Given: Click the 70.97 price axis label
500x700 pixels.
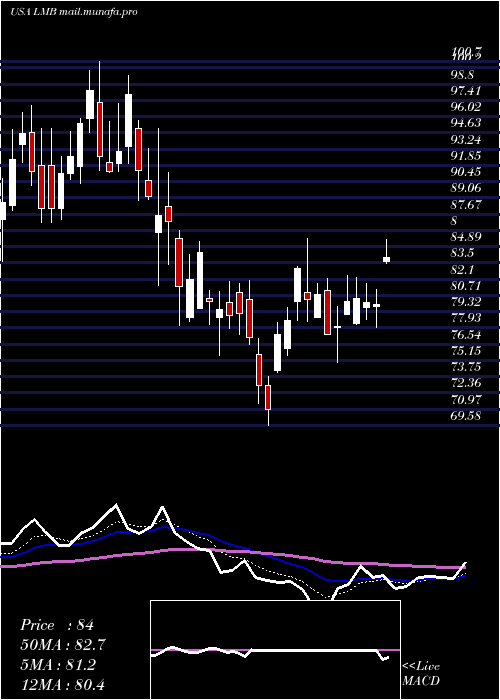Looking at the screenshot, I should (466, 400).
